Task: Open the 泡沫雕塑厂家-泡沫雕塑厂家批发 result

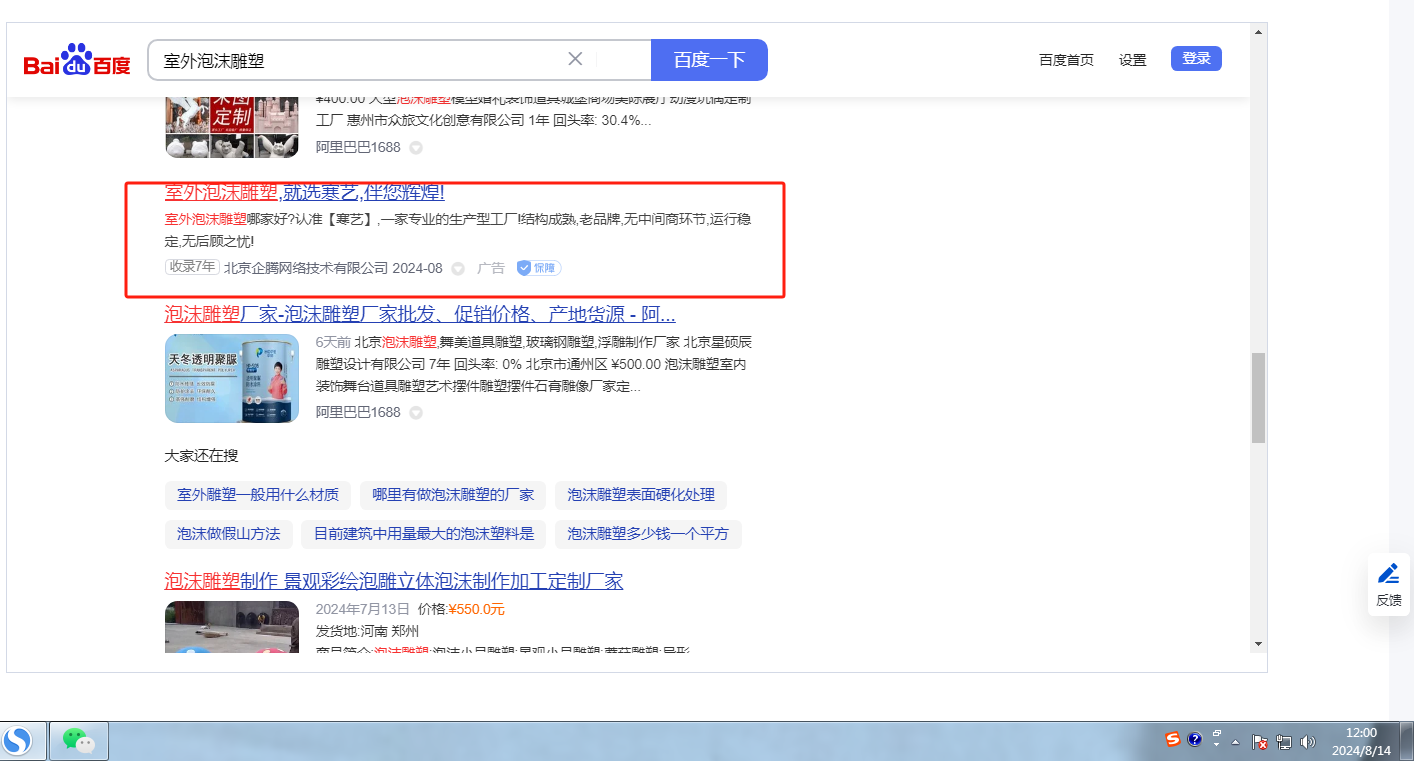Action: point(420,315)
